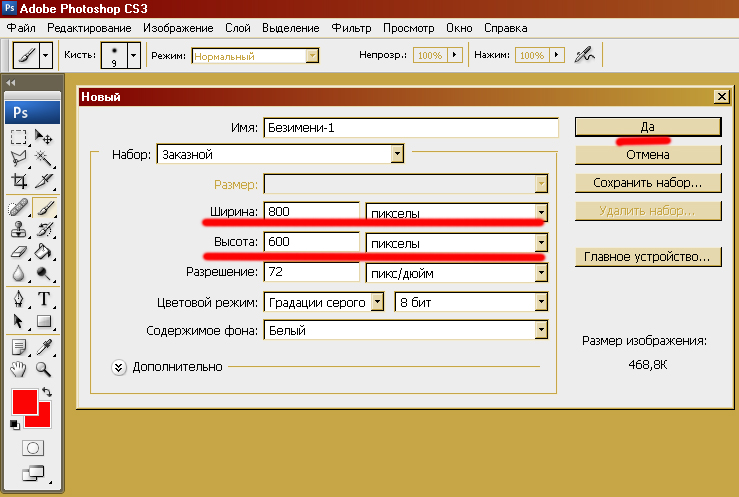Select the Magic Wand tool
Viewport: 739px width, 497px height.
pyautogui.click(x=44, y=159)
